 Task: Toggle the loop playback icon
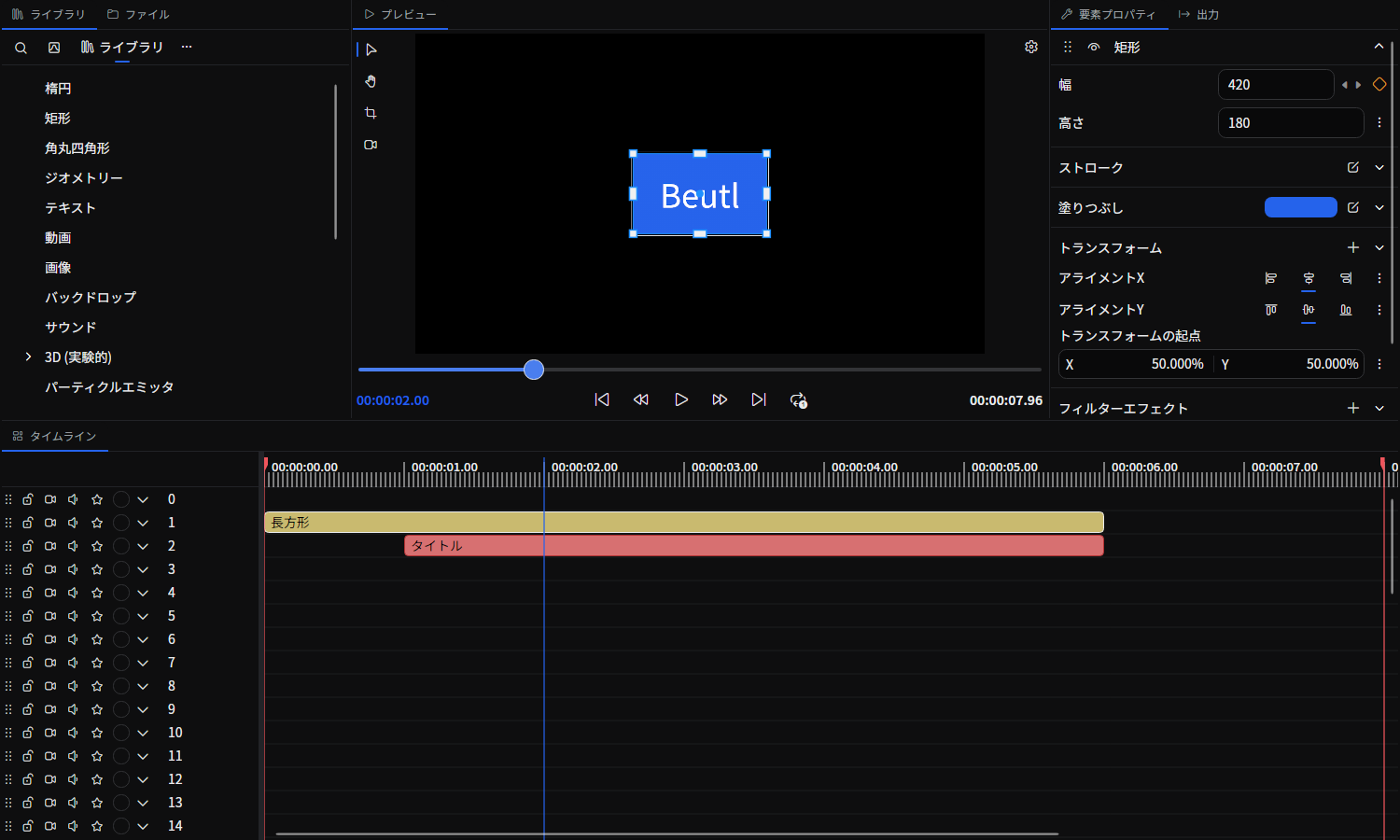(x=798, y=399)
